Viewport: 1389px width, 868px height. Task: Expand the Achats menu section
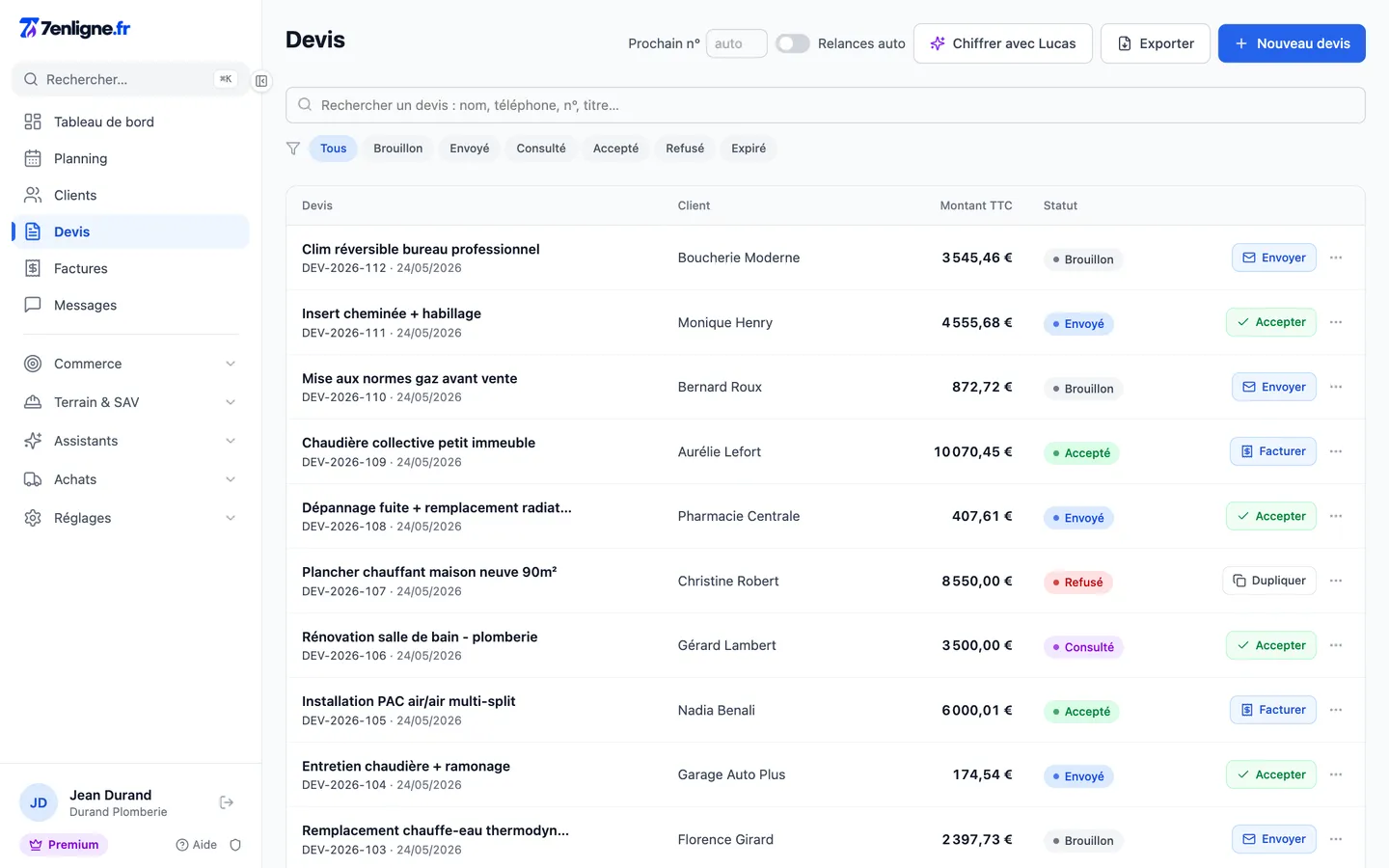coord(130,479)
